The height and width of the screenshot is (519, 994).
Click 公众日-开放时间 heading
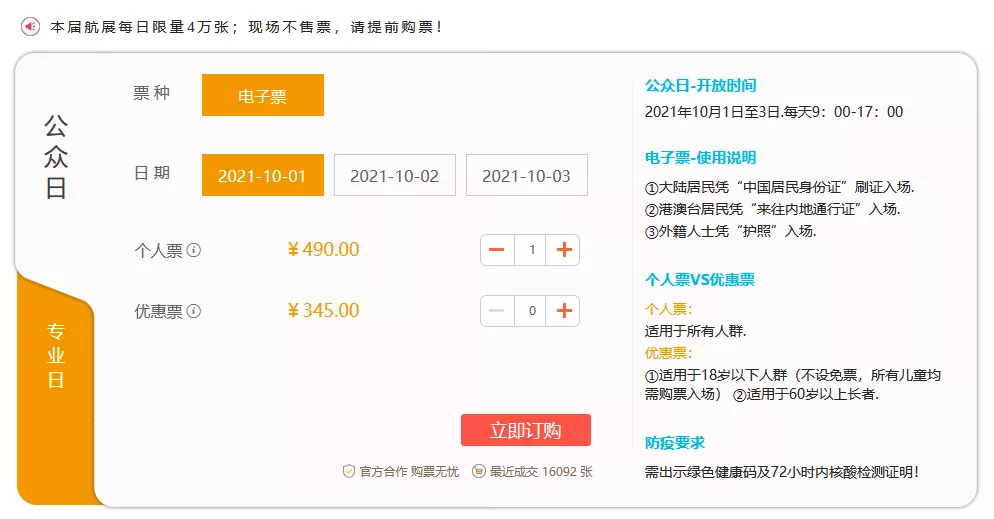click(x=700, y=86)
